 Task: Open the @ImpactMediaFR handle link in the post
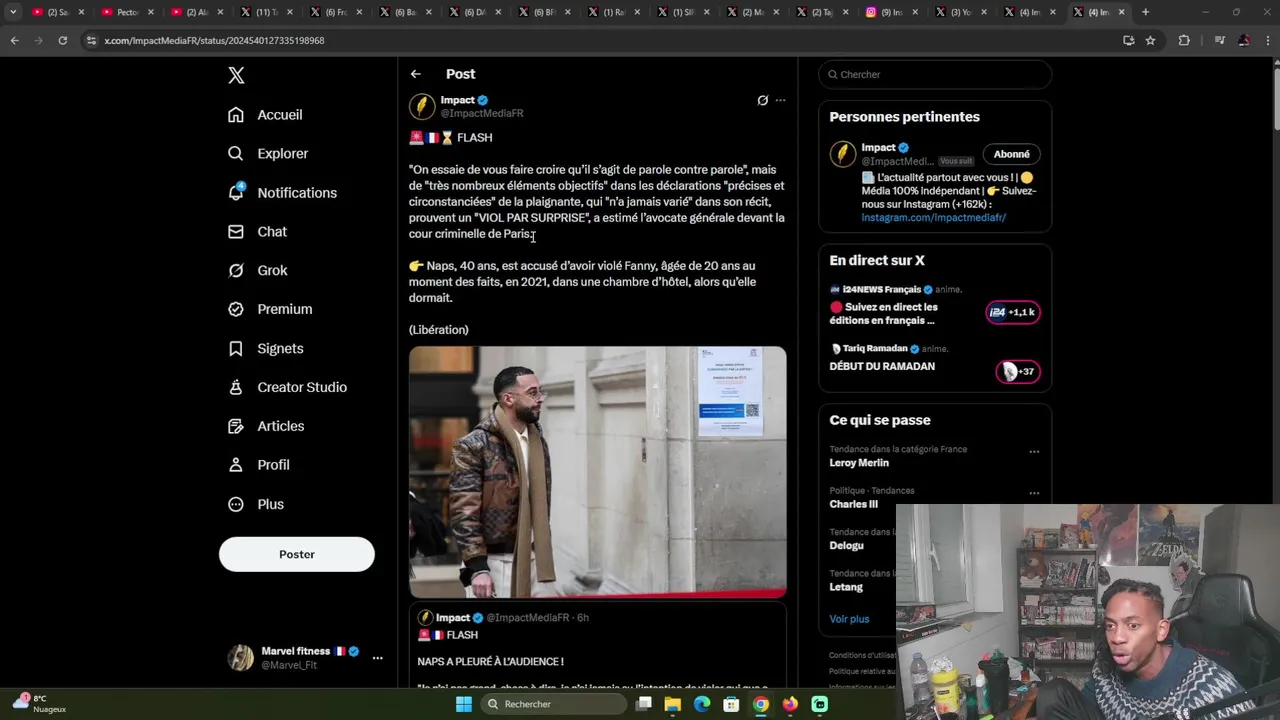click(x=482, y=114)
